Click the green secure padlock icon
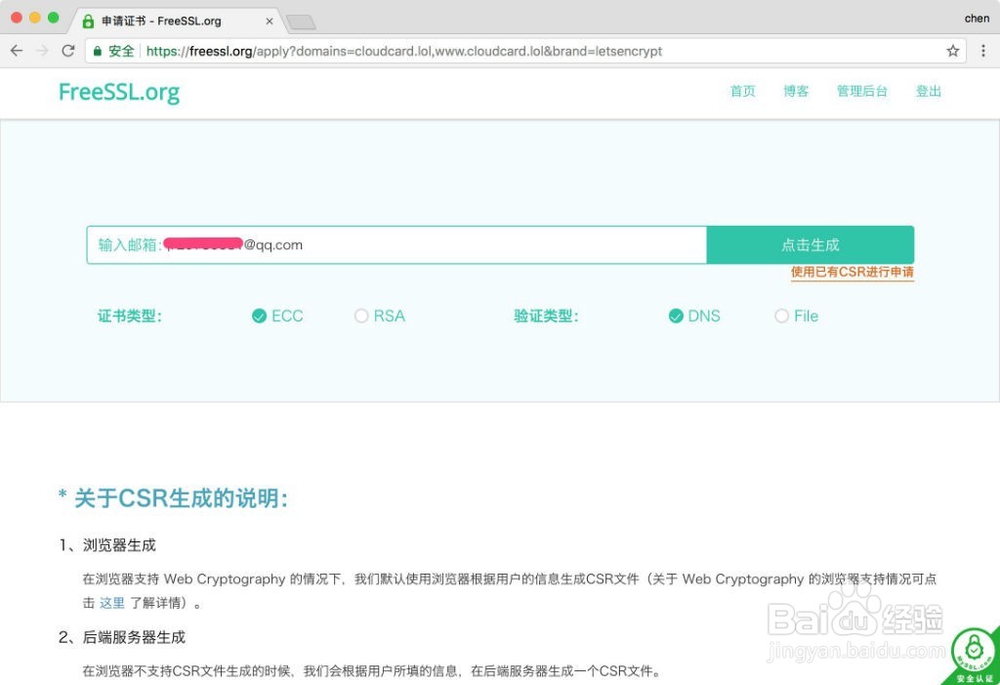Viewport: 1000px width, 685px height. 97,51
